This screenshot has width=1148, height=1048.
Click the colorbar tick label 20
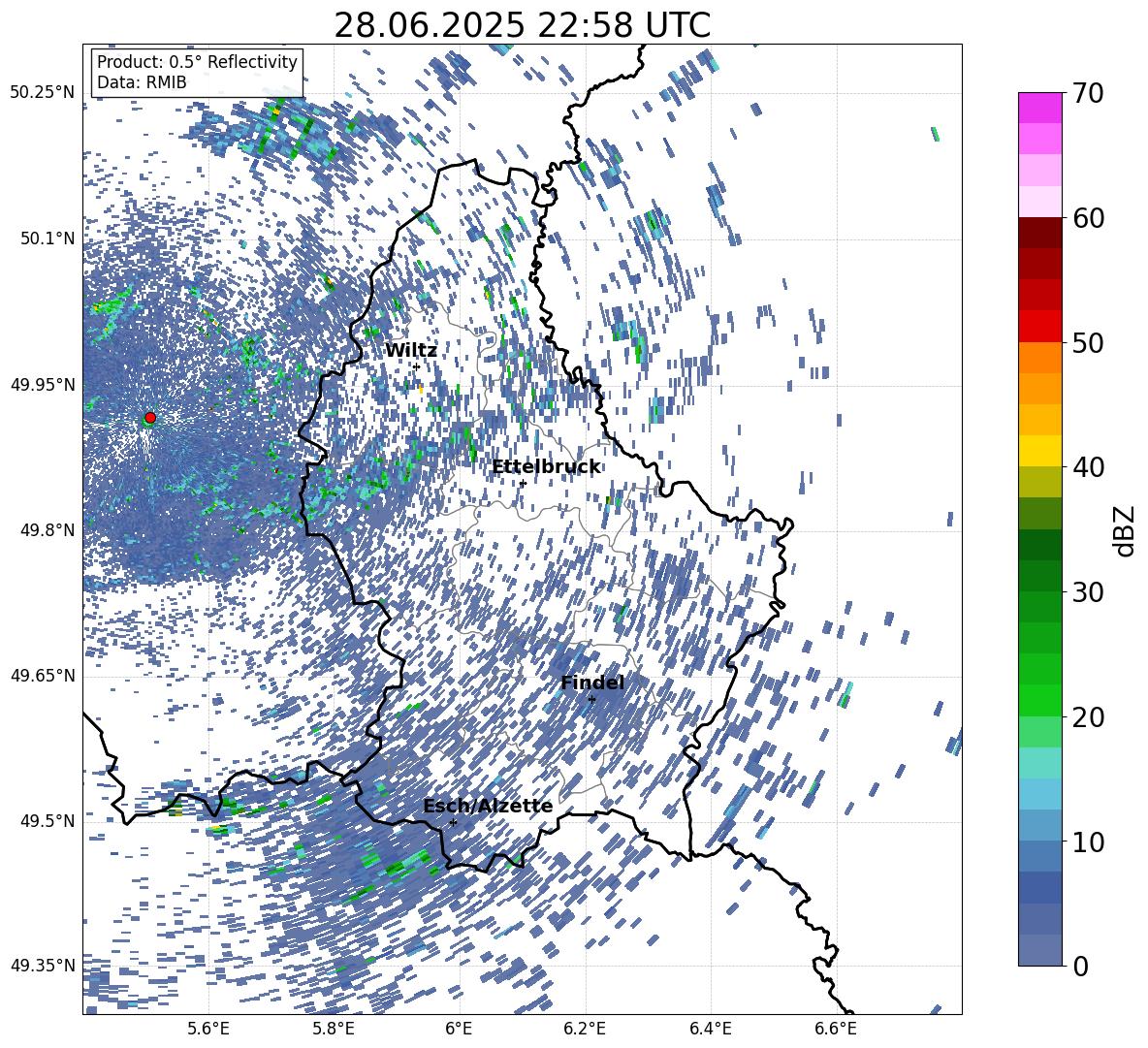(1088, 716)
